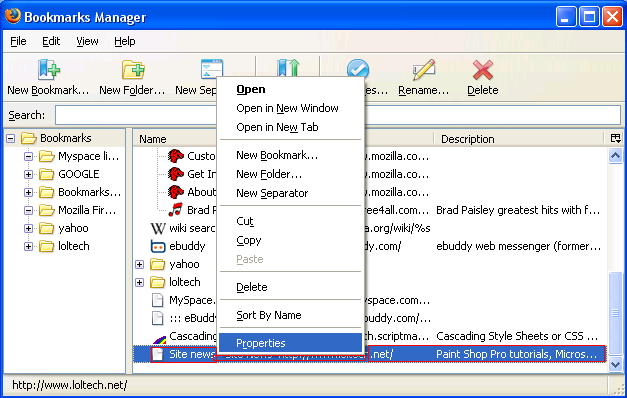Select the GOOGLE folder label in tree
Viewport: 627px width, 398px height.
pyautogui.click(x=79, y=174)
